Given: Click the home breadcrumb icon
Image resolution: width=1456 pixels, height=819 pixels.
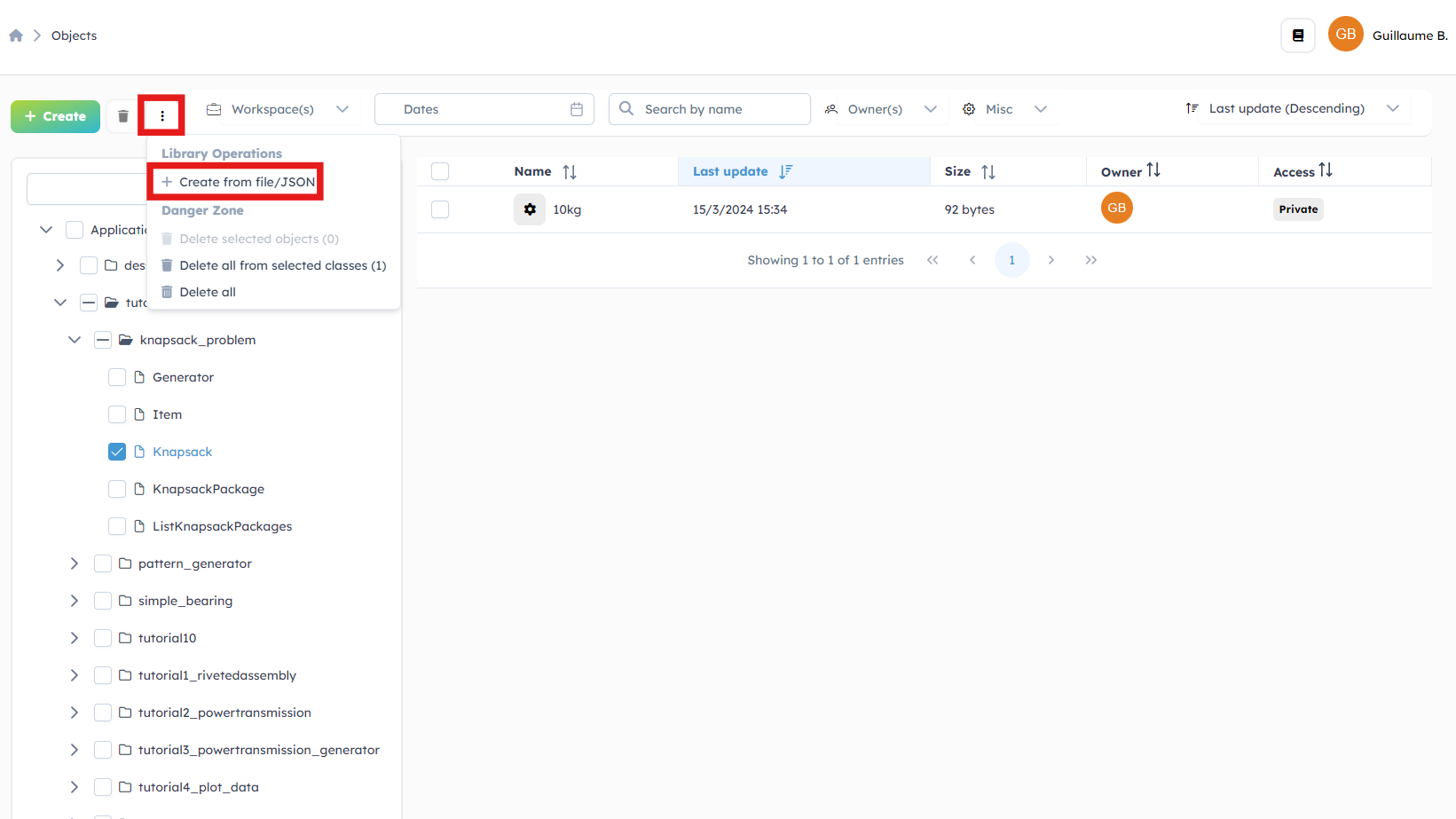Looking at the screenshot, I should (16, 35).
